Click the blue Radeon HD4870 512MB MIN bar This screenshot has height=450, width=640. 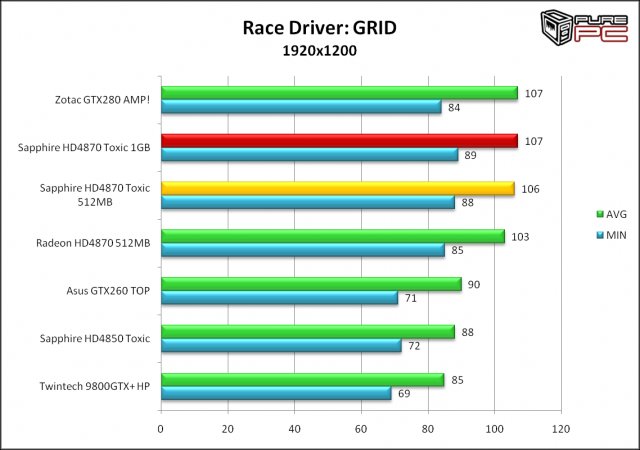pos(303,250)
